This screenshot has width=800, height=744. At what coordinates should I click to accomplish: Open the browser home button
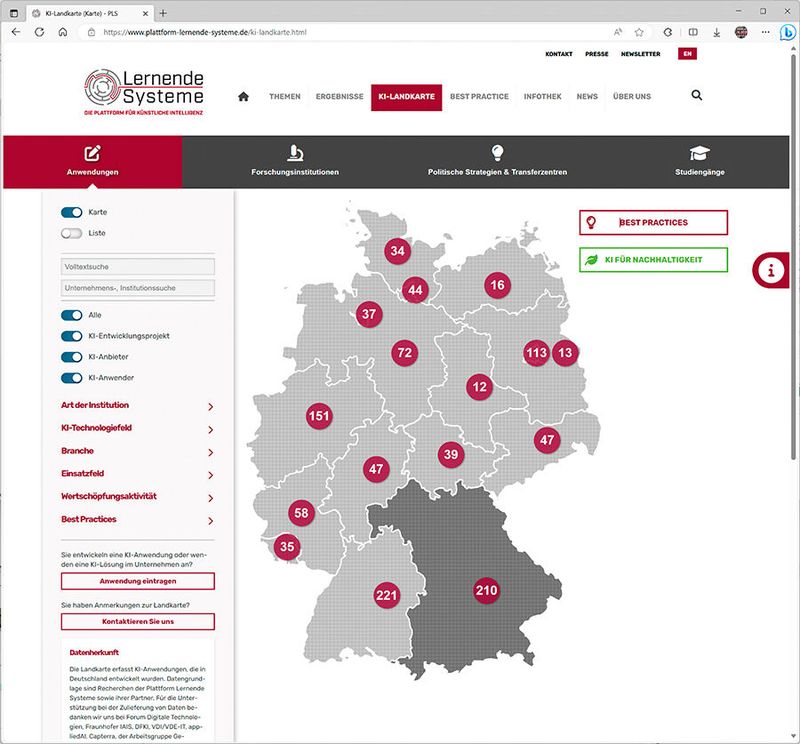click(x=63, y=32)
